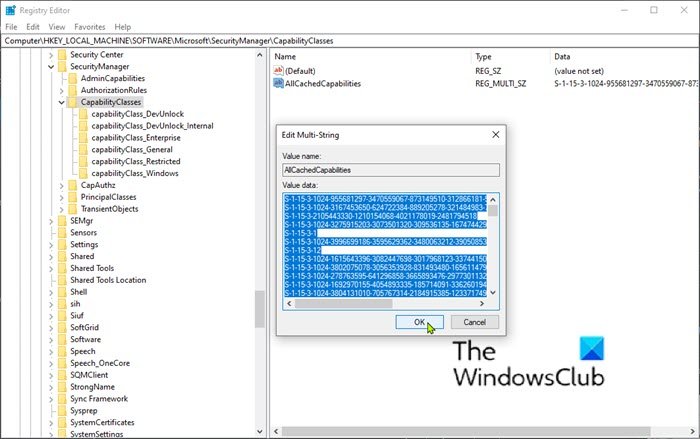Click the CapAuthz folder icon
700x439 pixels.
pos(73,185)
